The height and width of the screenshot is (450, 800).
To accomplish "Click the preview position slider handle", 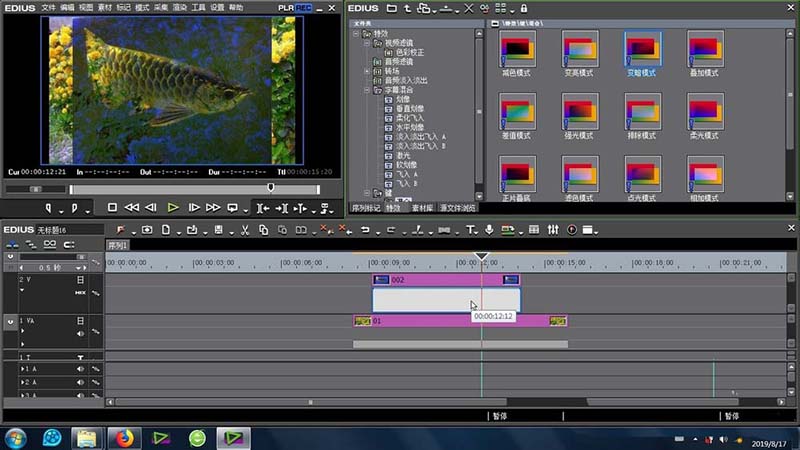I will pos(270,187).
